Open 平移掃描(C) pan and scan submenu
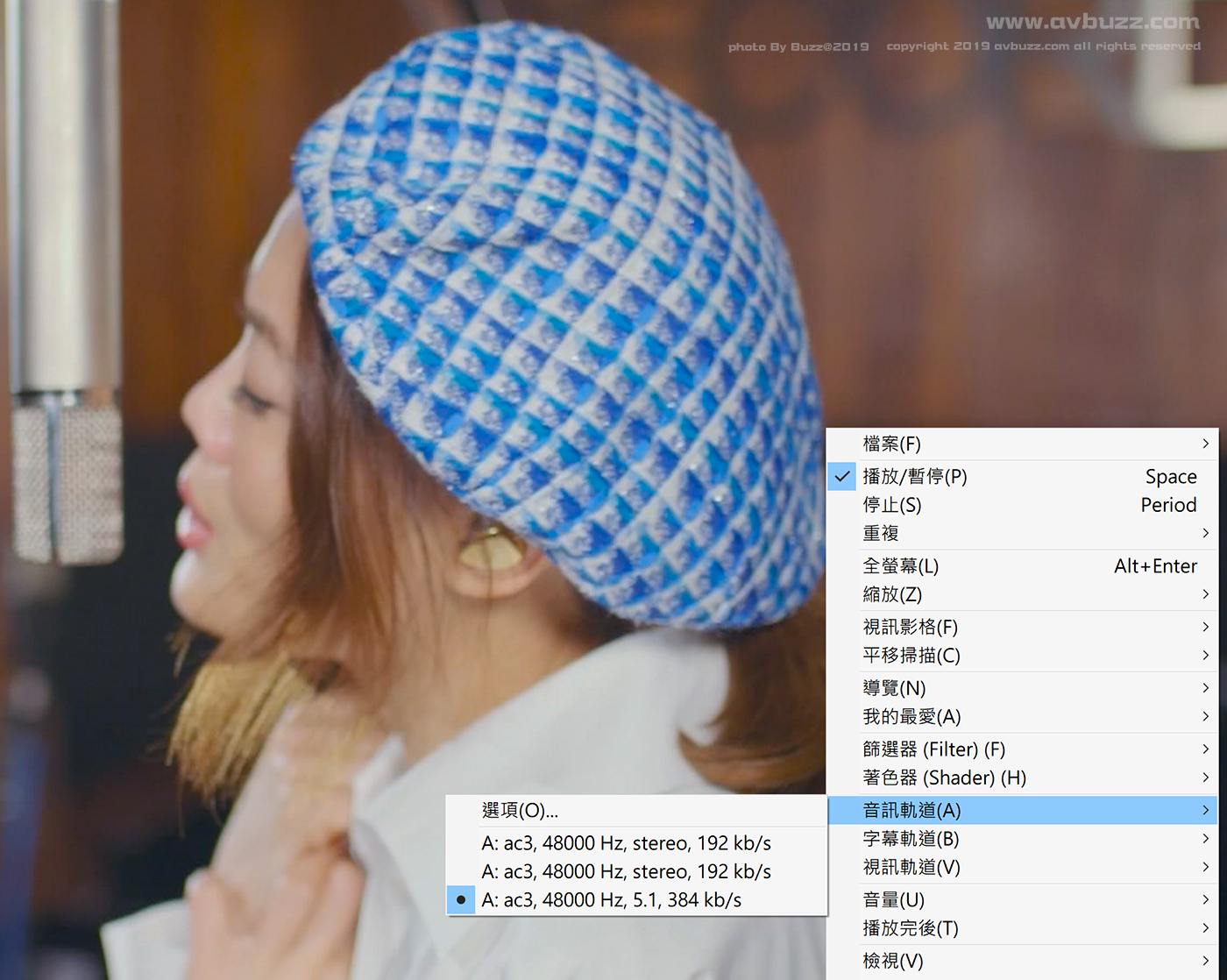The image size is (1227, 980). (x=911, y=656)
